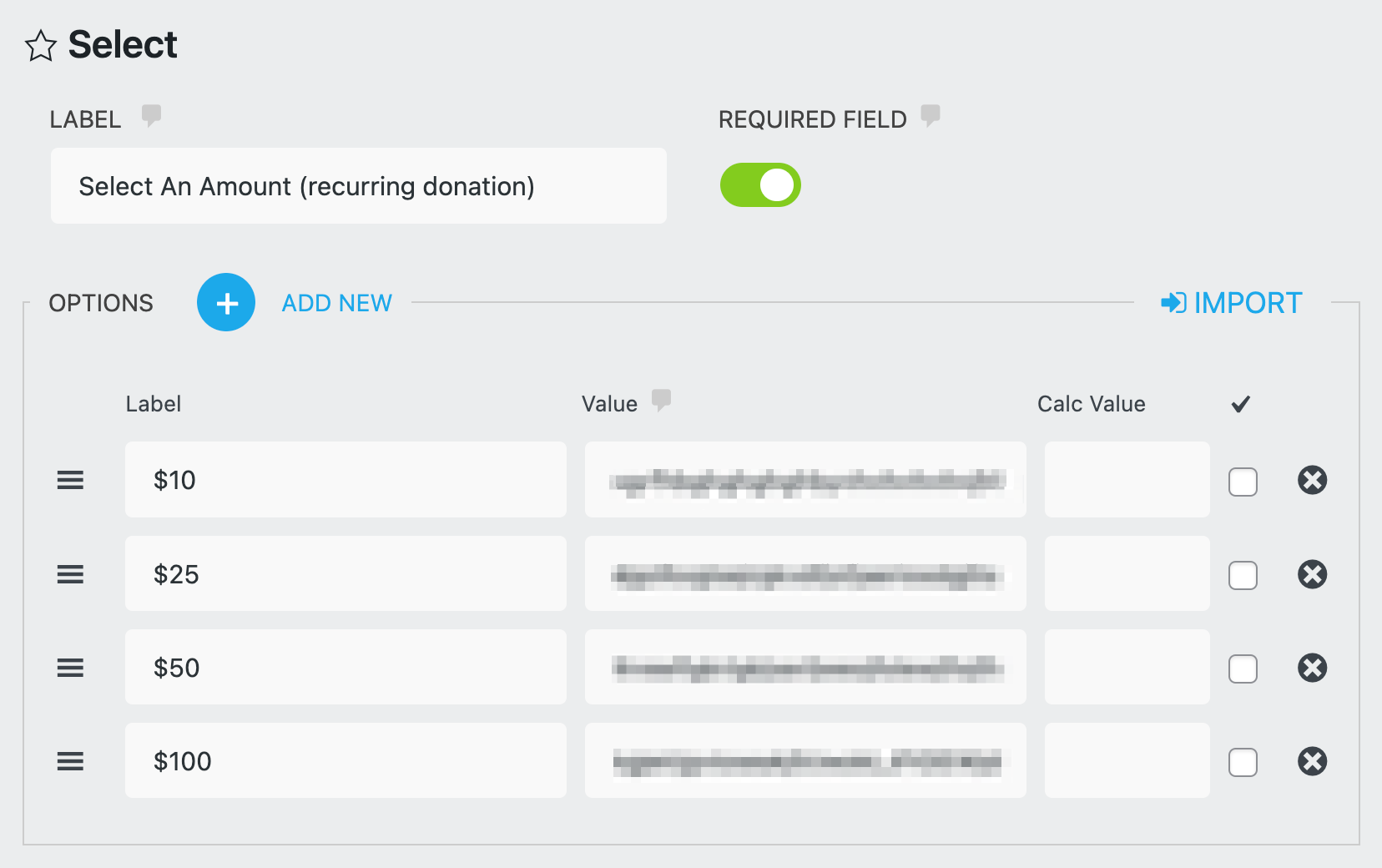
Task: Check the default selection box for $50
Action: point(1243,669)
